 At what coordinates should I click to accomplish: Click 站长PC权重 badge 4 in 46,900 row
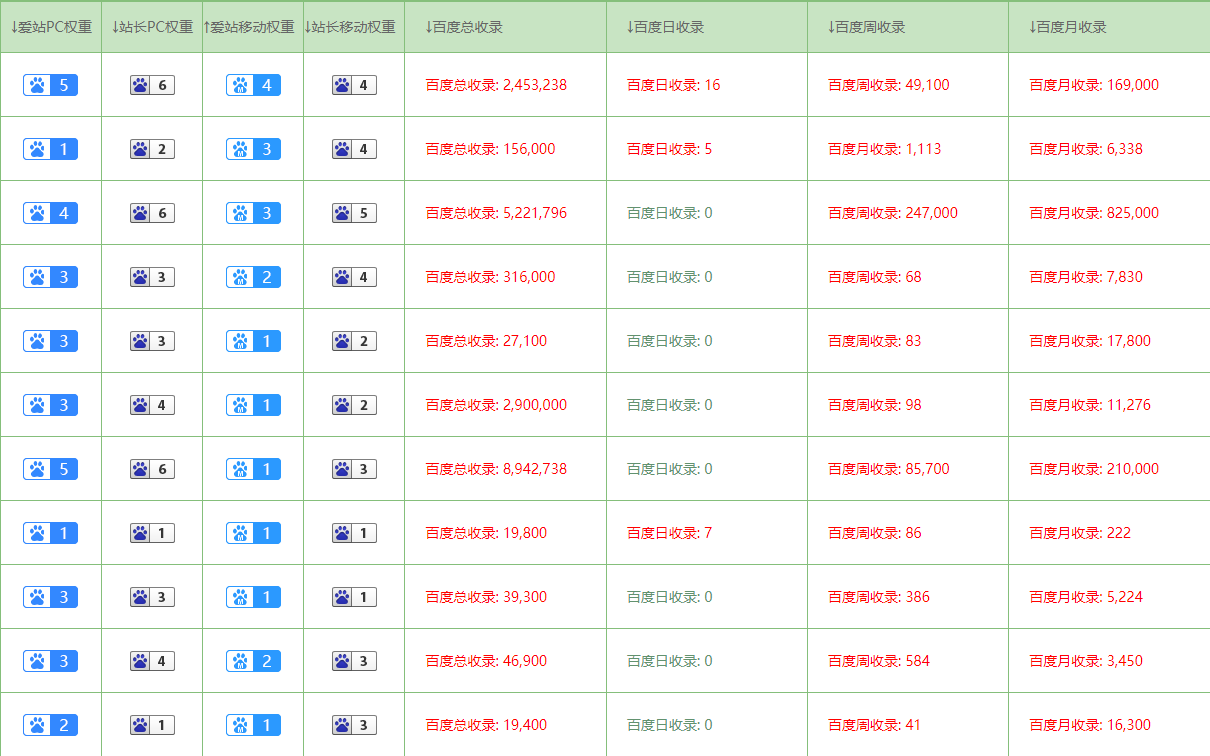[152, 661]
